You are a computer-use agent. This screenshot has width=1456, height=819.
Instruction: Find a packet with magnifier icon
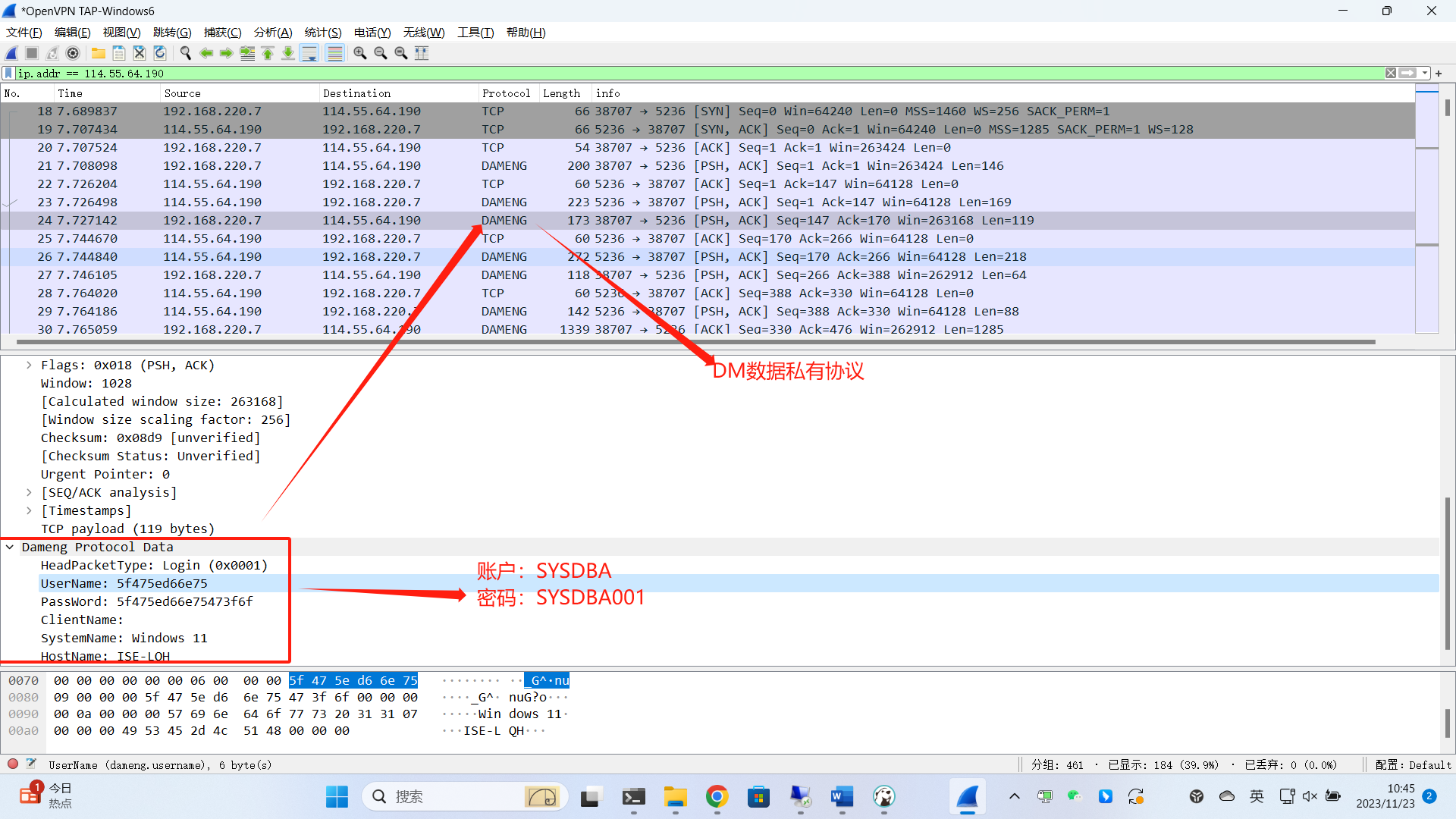coord(186,53)
